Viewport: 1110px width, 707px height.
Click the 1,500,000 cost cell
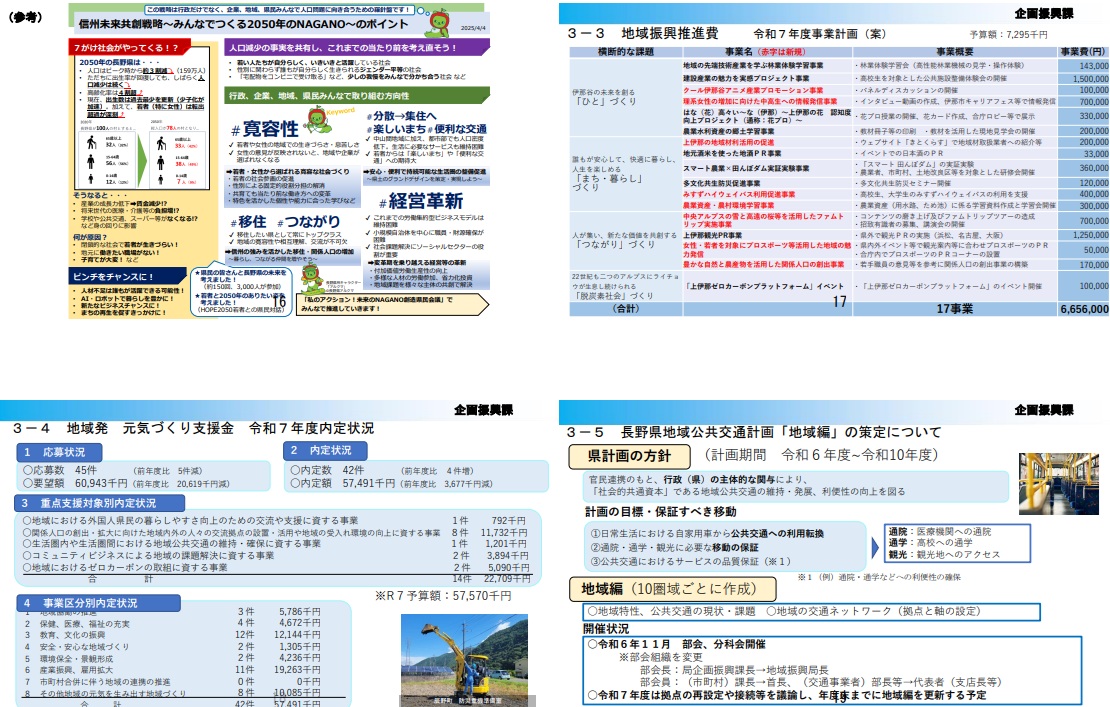(1084, 79)
